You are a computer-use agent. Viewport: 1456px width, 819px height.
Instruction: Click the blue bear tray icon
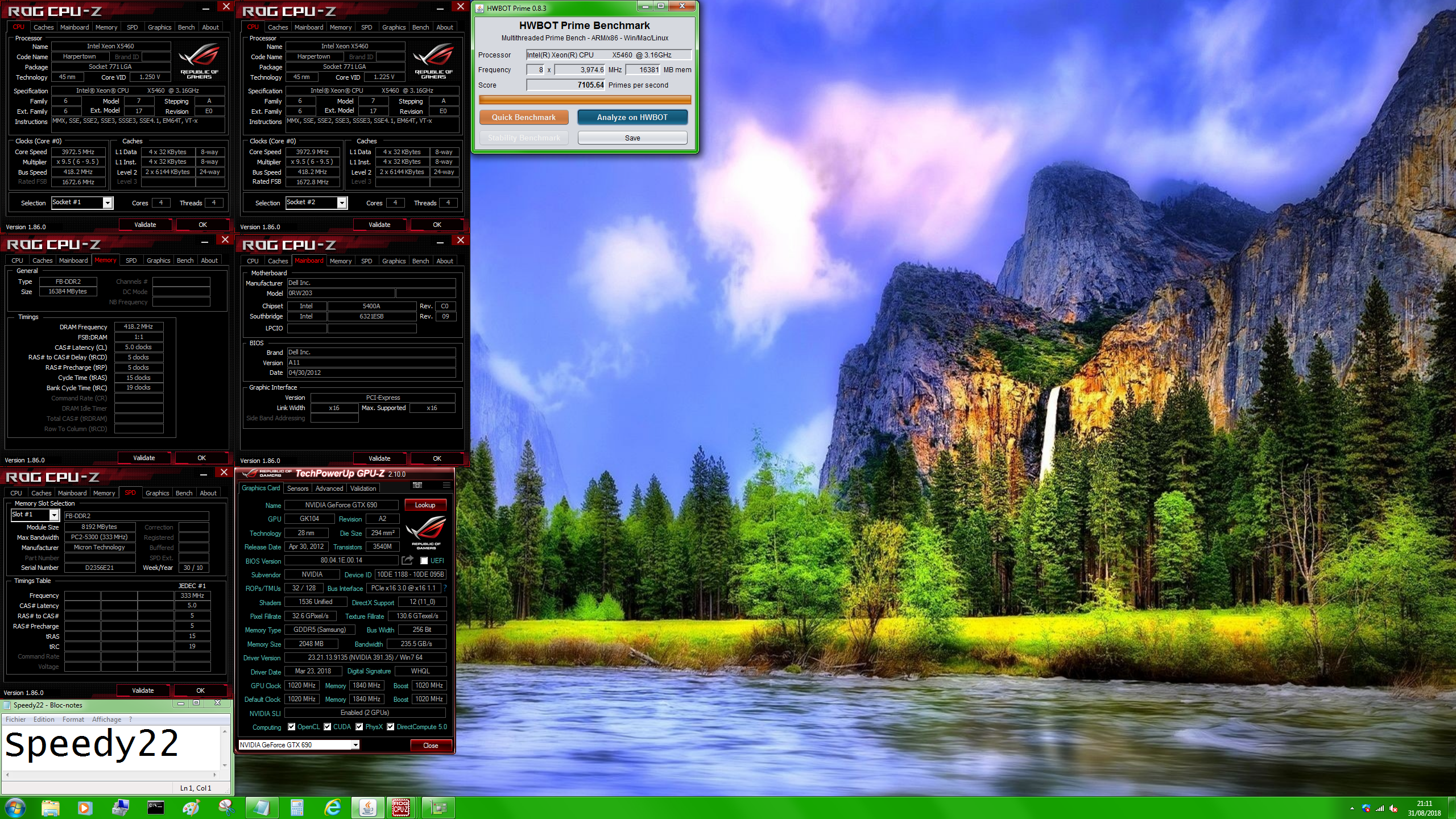1366,808
